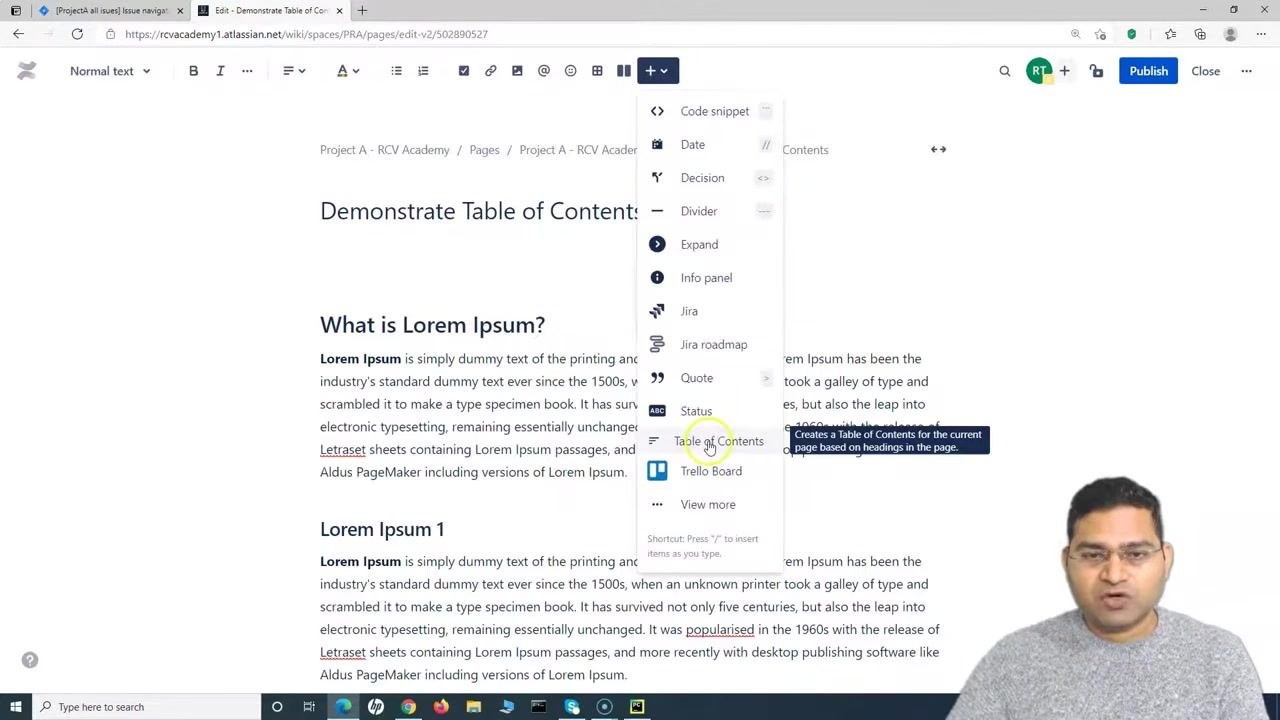The image size is (1280, 720).
Task: Open RT user avatar
Action: coord(1039,71)
